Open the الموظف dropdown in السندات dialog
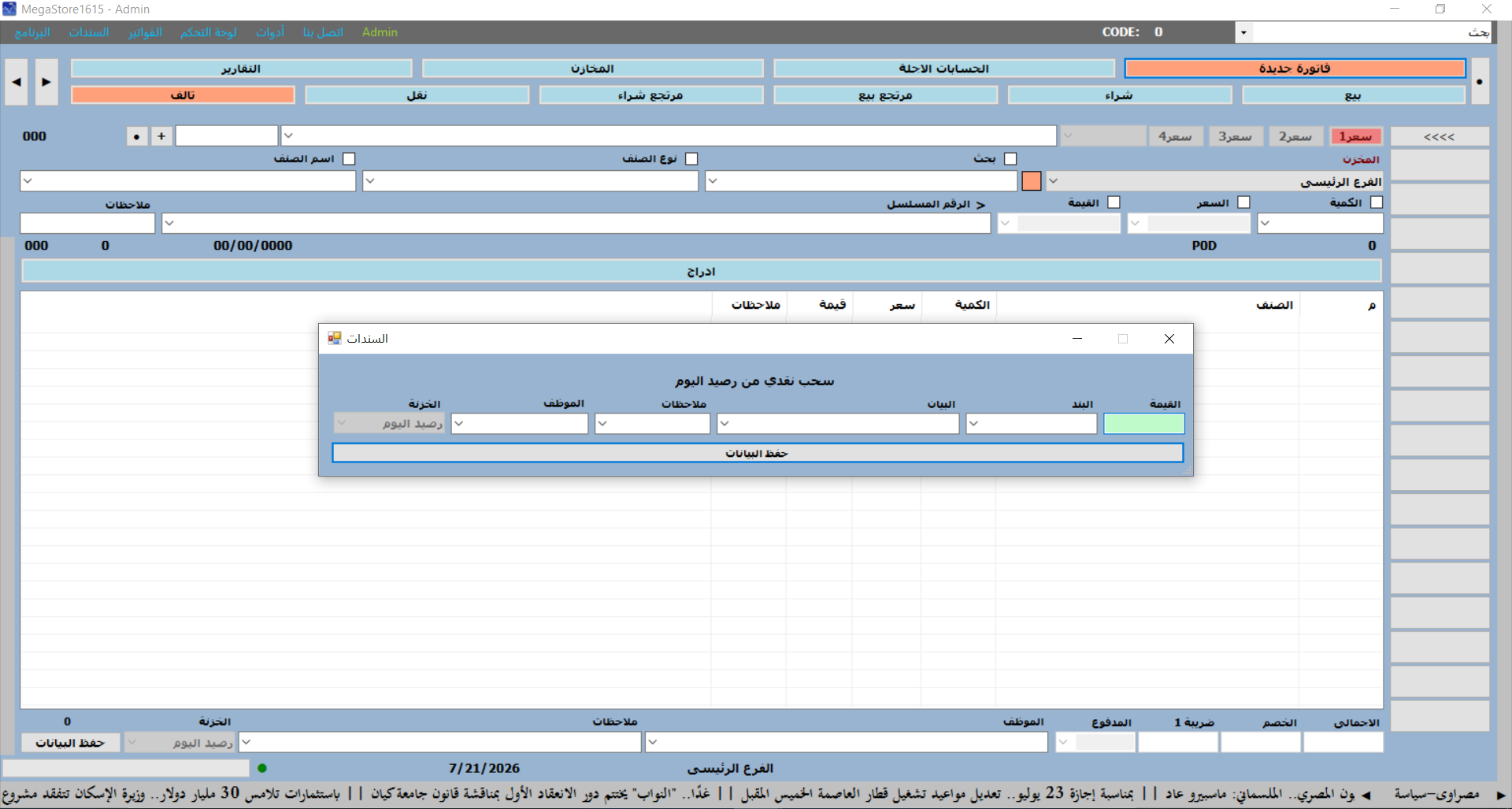The width and height of the screenshot is (1512, 809). pyautogui.click(x=459, y=424)
